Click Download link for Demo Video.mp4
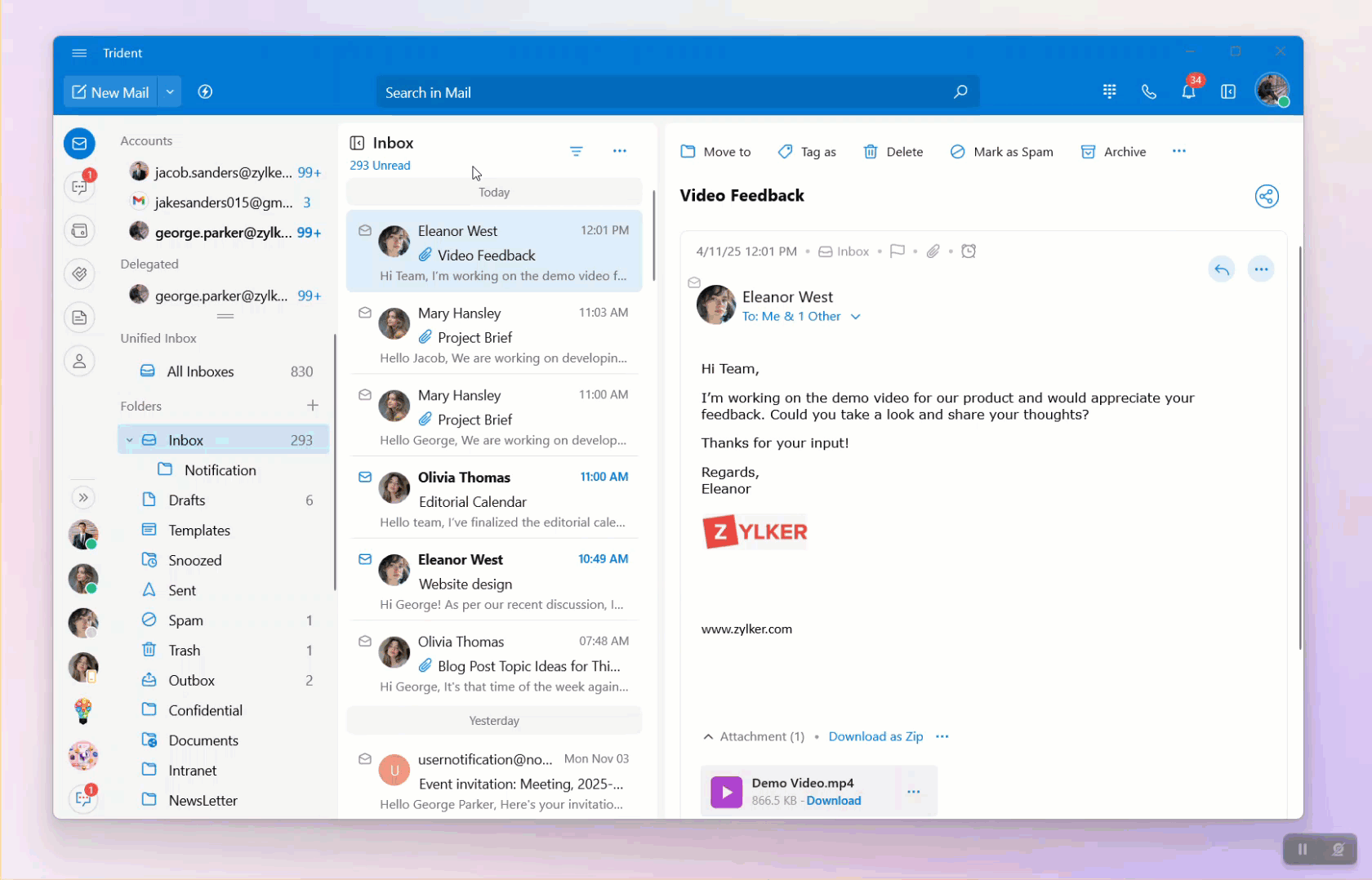This screenshot has height=880, width=1372. pyautogui.click(x=833, y=801)
